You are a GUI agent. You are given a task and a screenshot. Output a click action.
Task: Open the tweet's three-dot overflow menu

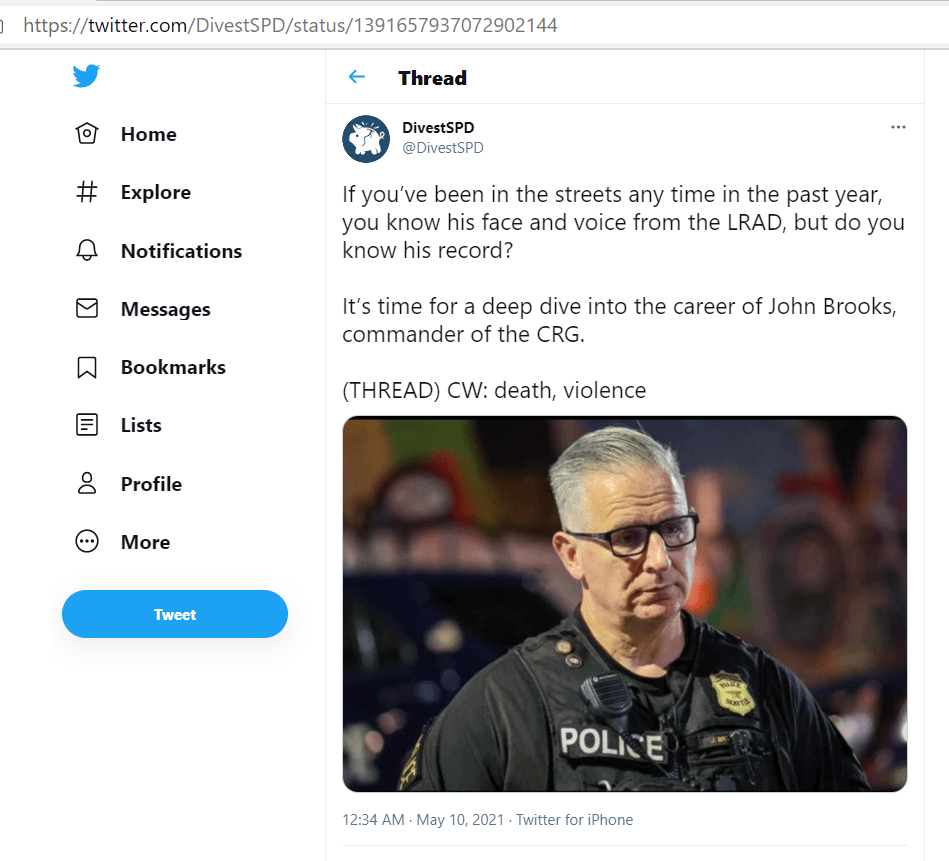[898, 127]
